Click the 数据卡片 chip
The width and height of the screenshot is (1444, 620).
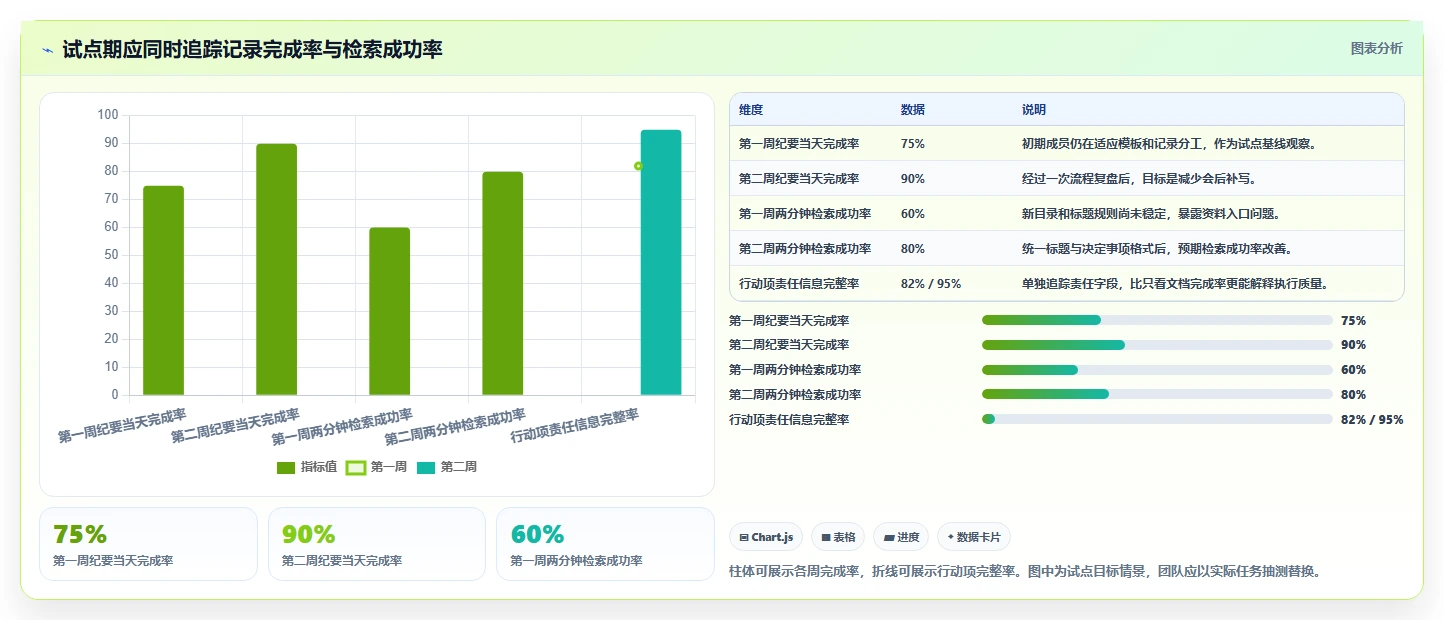(x=974, y=537)
